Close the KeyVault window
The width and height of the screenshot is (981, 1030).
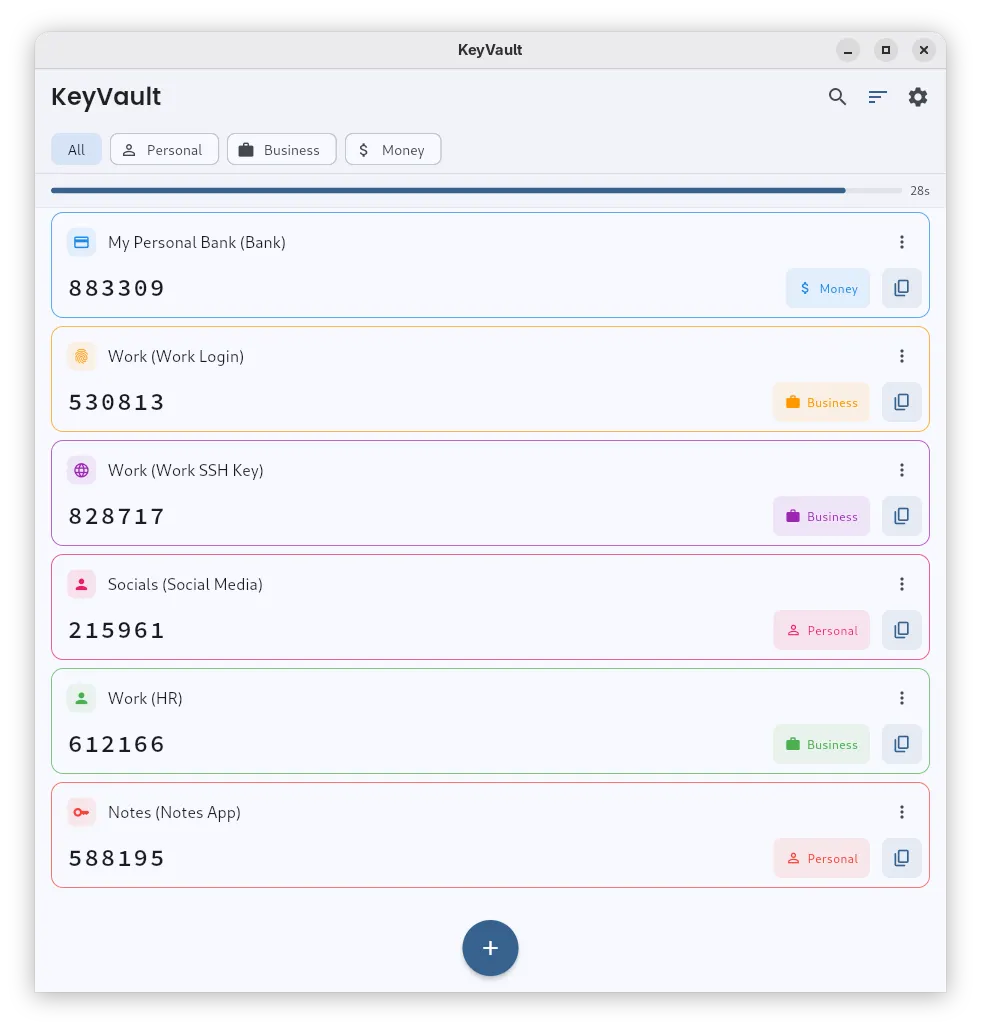pos(924,50)
